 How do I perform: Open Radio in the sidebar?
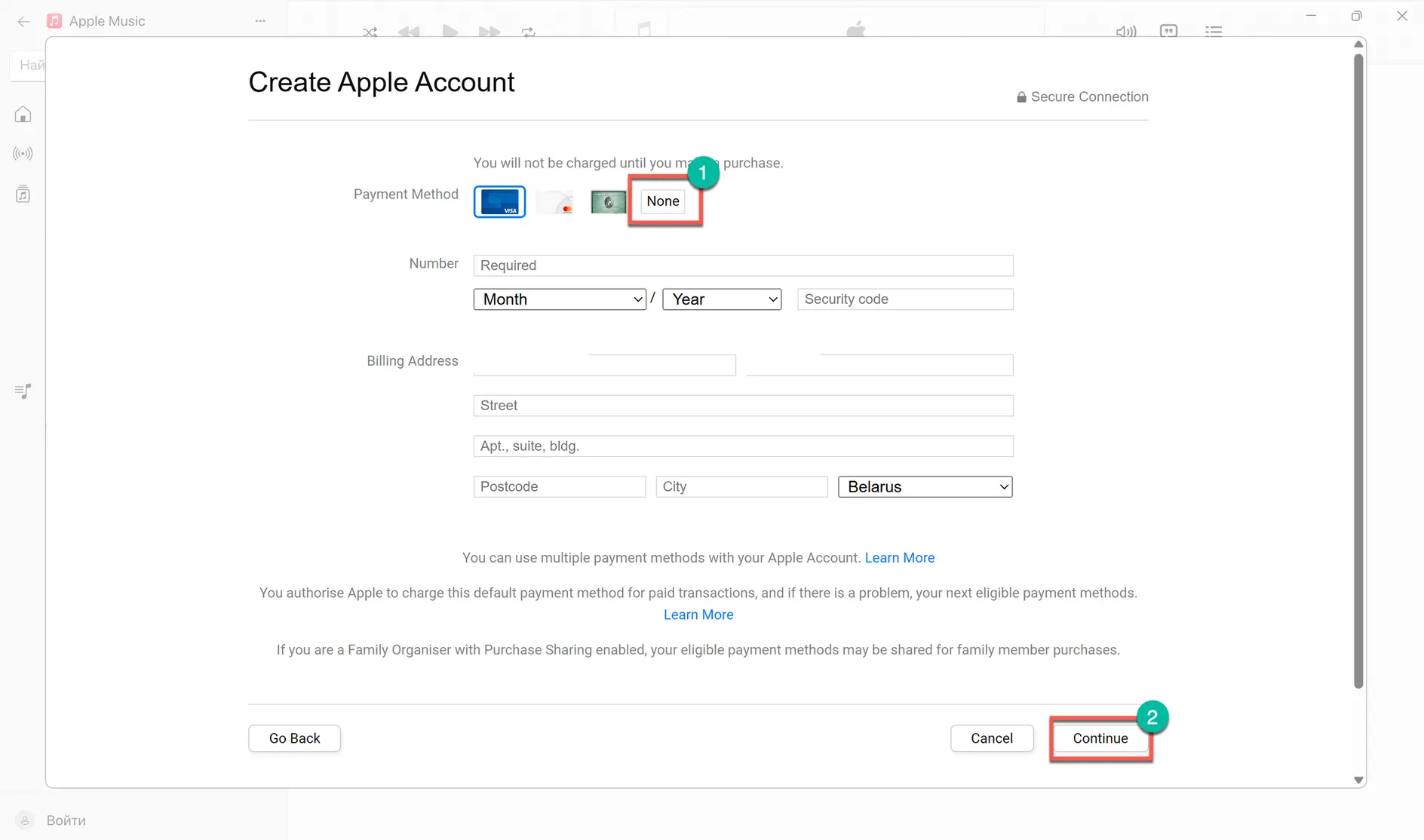point(23,154)
